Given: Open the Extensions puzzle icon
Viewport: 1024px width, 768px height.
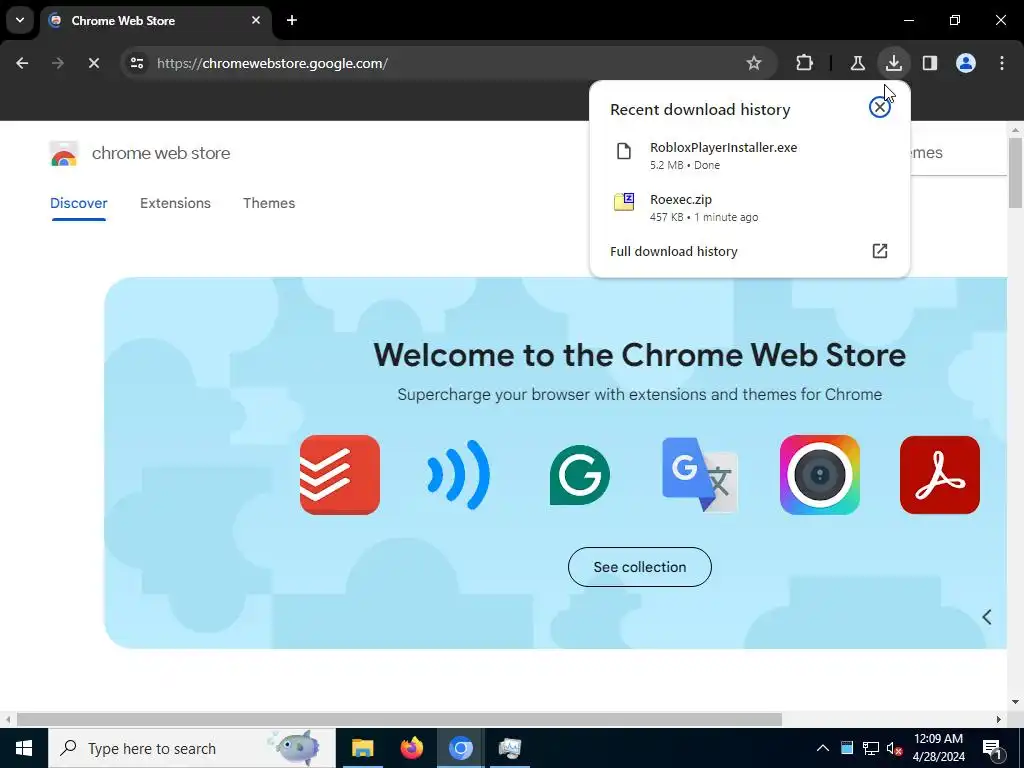Looking at the screenshot, I should [805, 63].
